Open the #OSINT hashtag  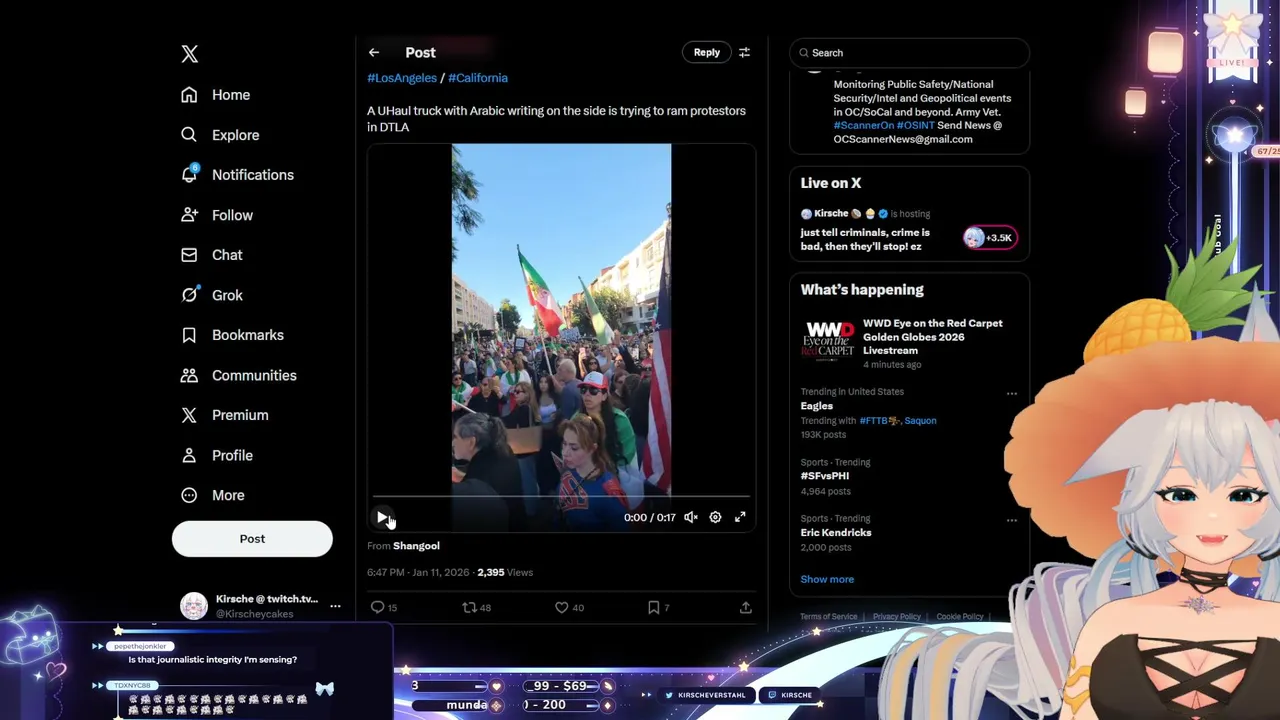tap(916, 125)
